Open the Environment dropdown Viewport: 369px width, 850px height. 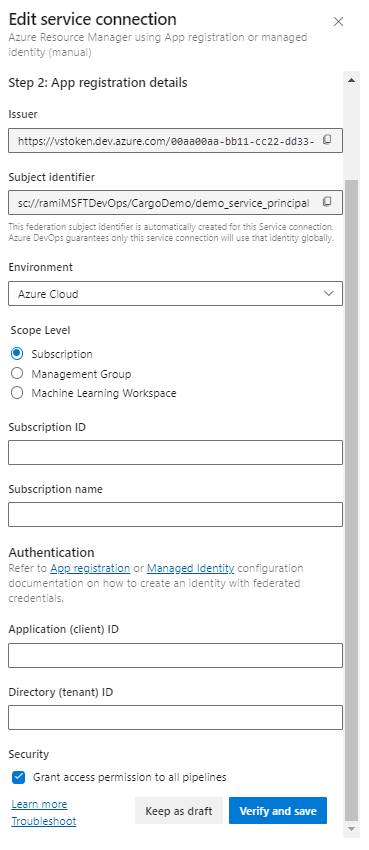[176, 294]
